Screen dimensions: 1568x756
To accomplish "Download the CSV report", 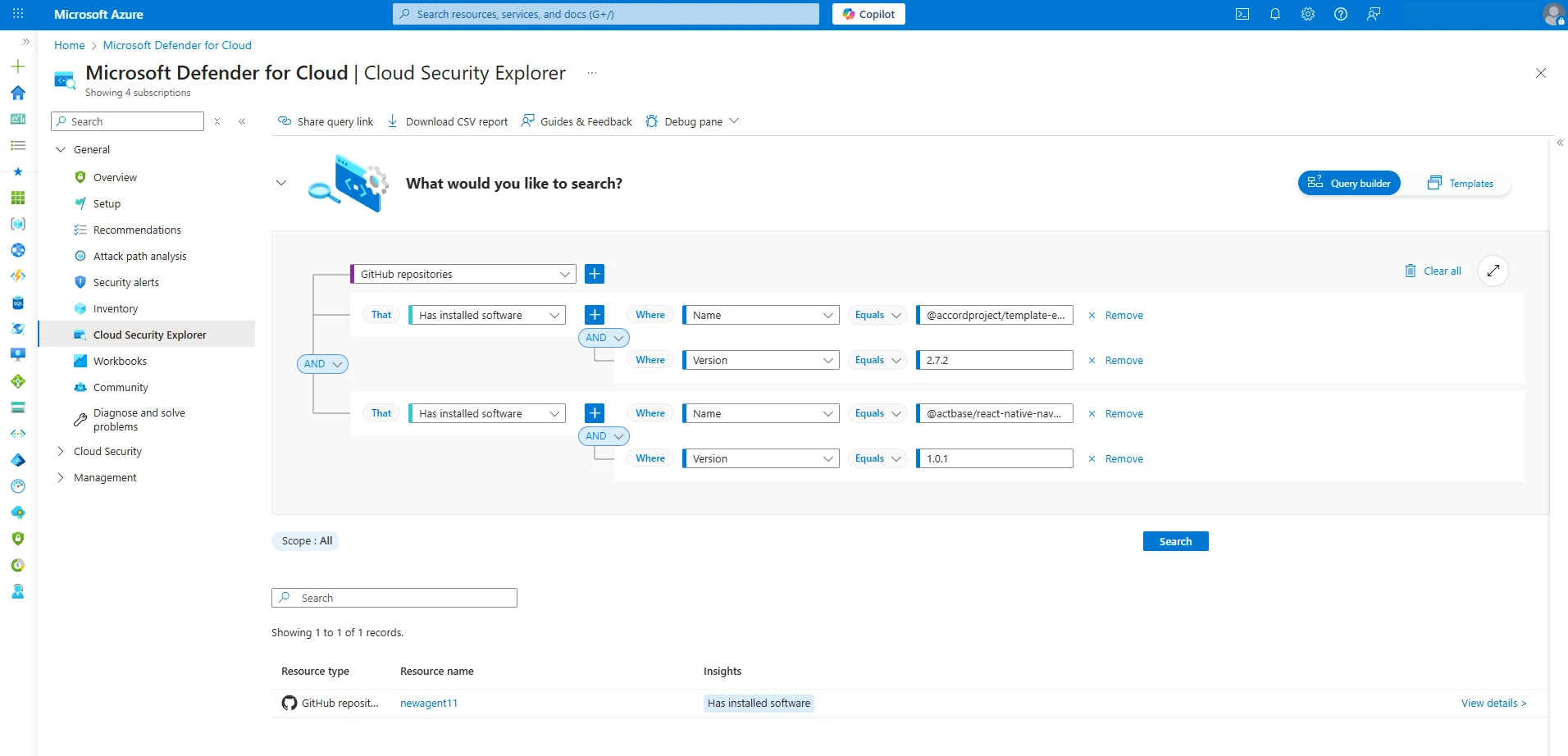I will tap(447, 121).
